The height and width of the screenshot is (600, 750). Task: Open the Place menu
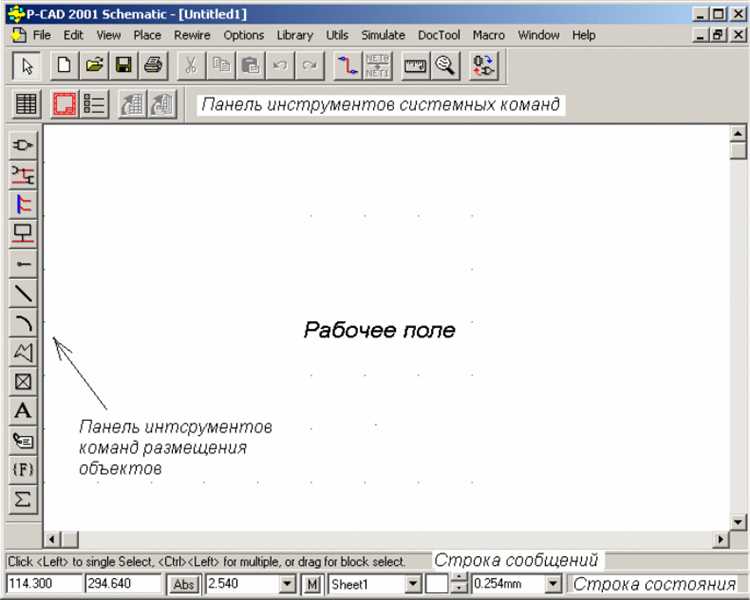(x=147, y=35)
